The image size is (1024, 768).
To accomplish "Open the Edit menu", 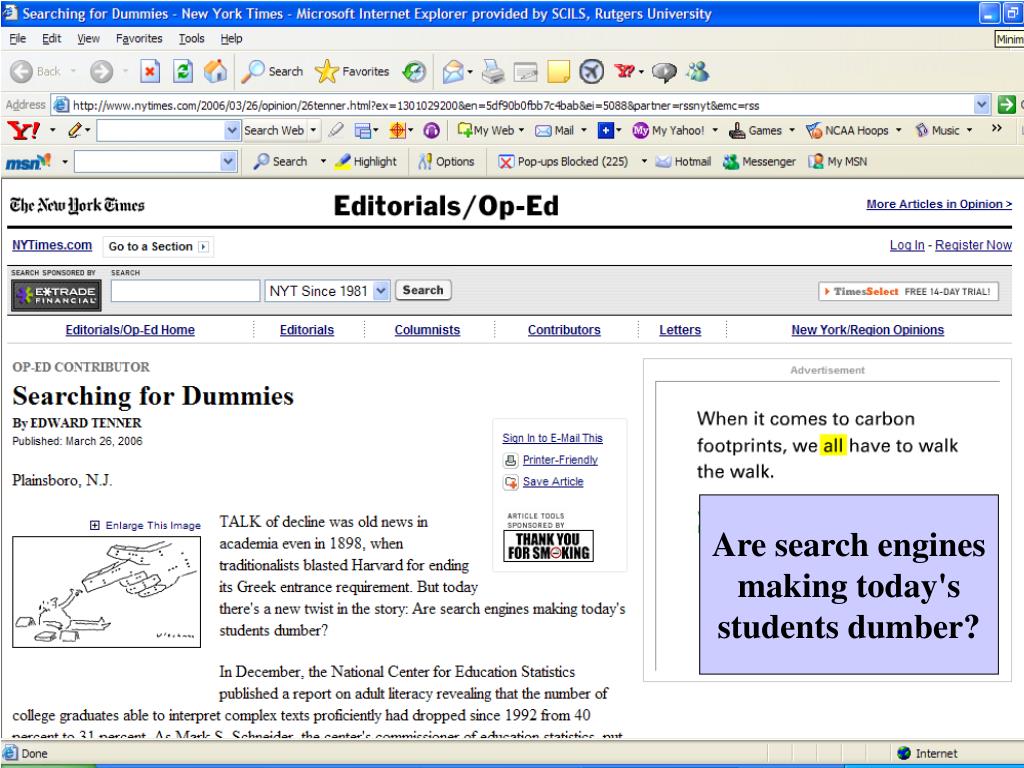I will click(x=52, y=39).
